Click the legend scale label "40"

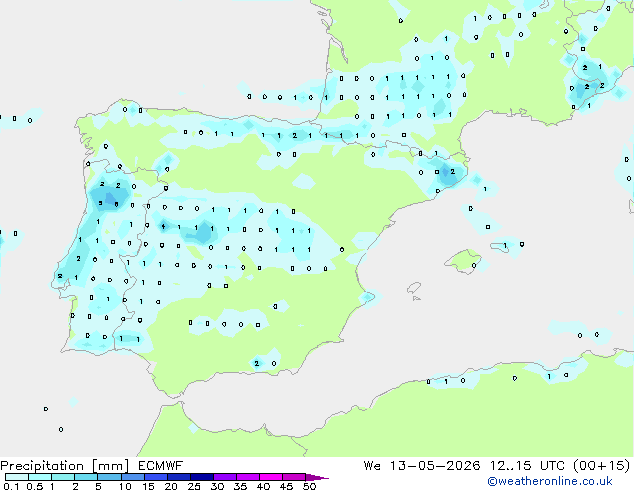(x=263, y=486)
